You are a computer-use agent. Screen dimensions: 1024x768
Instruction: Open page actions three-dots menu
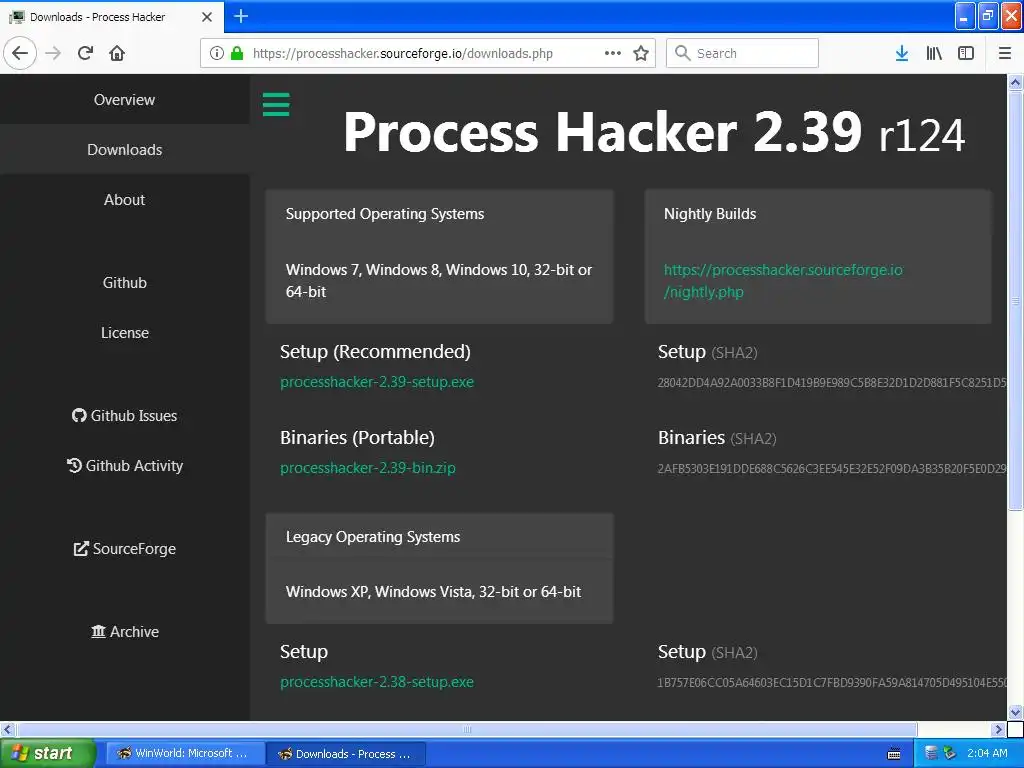[613, 53]
